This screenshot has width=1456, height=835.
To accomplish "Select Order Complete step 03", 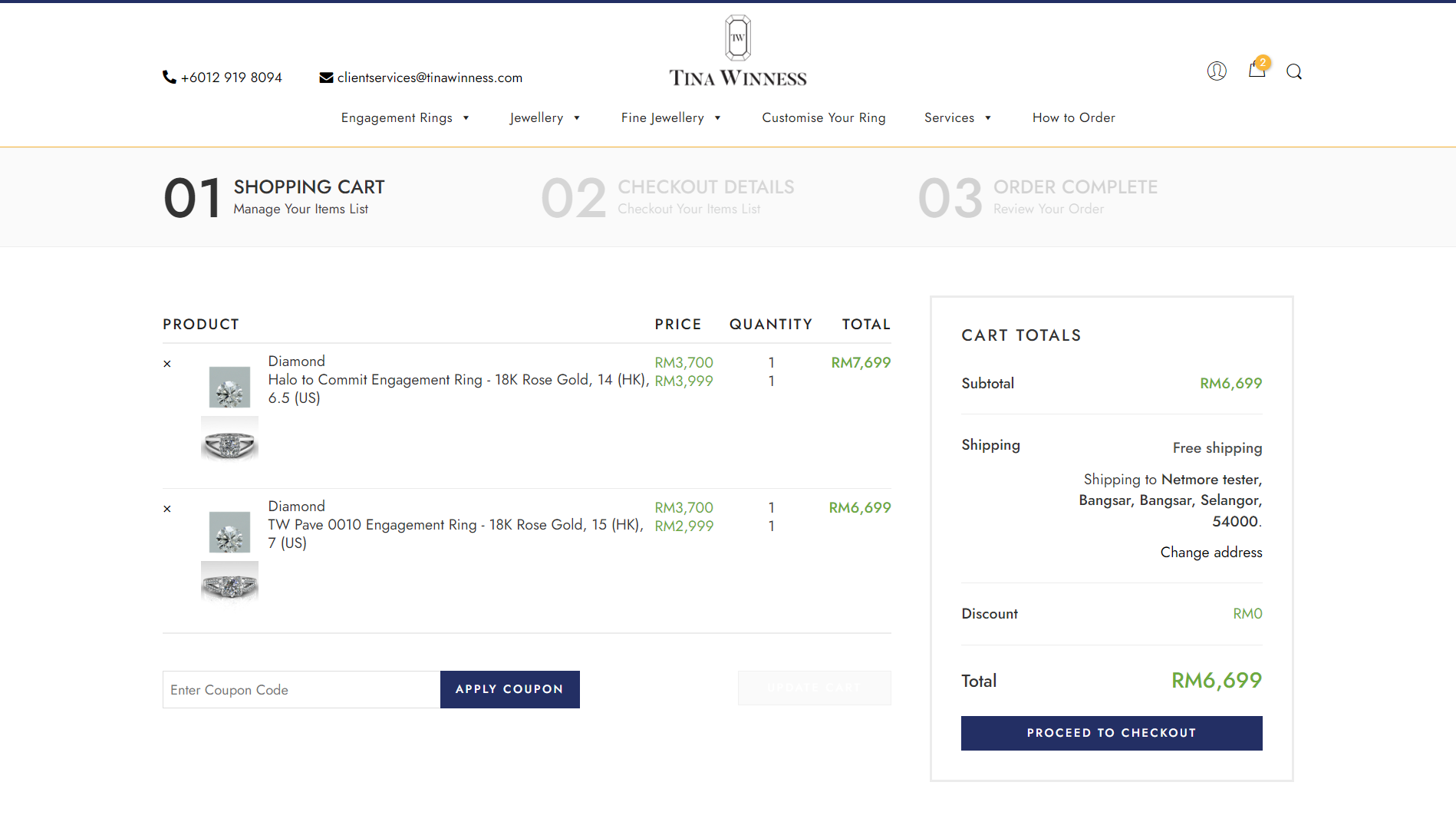I will tap(1038, 197).
